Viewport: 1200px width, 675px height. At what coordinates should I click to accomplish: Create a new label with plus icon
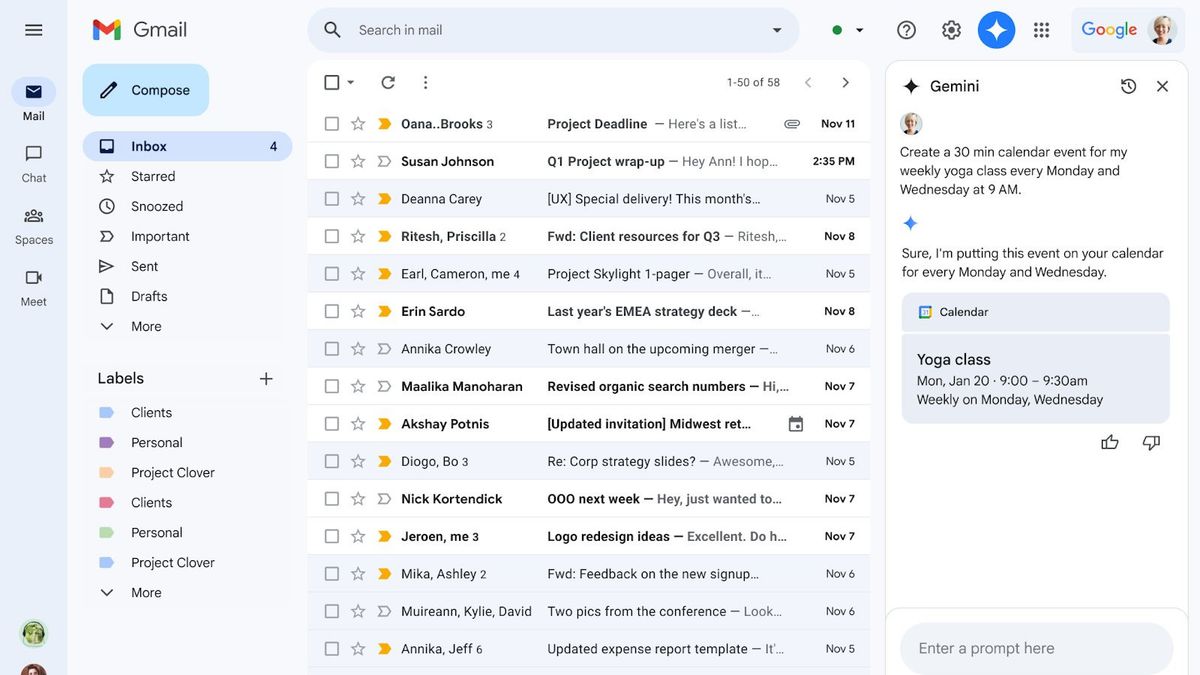pos(266,378)
